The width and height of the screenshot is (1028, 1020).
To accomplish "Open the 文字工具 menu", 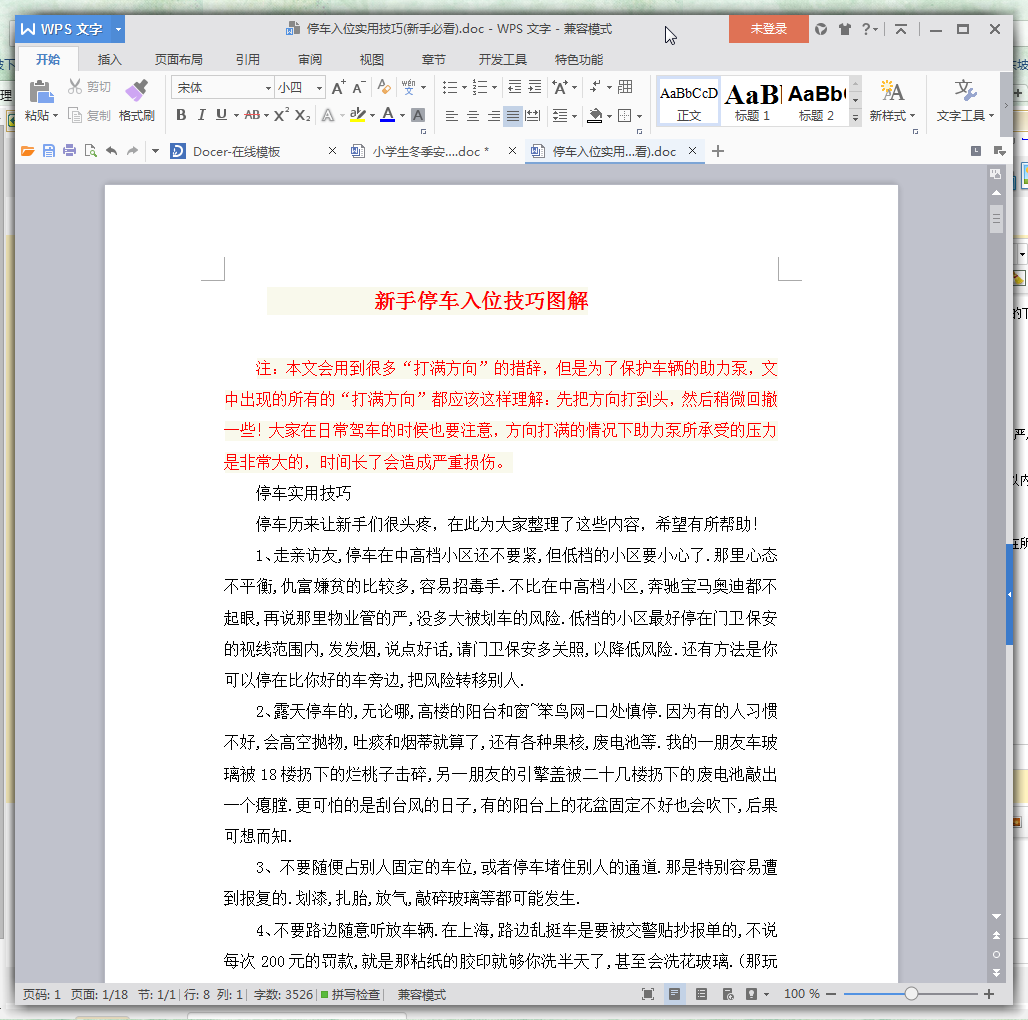I will (x=965, y=102).
